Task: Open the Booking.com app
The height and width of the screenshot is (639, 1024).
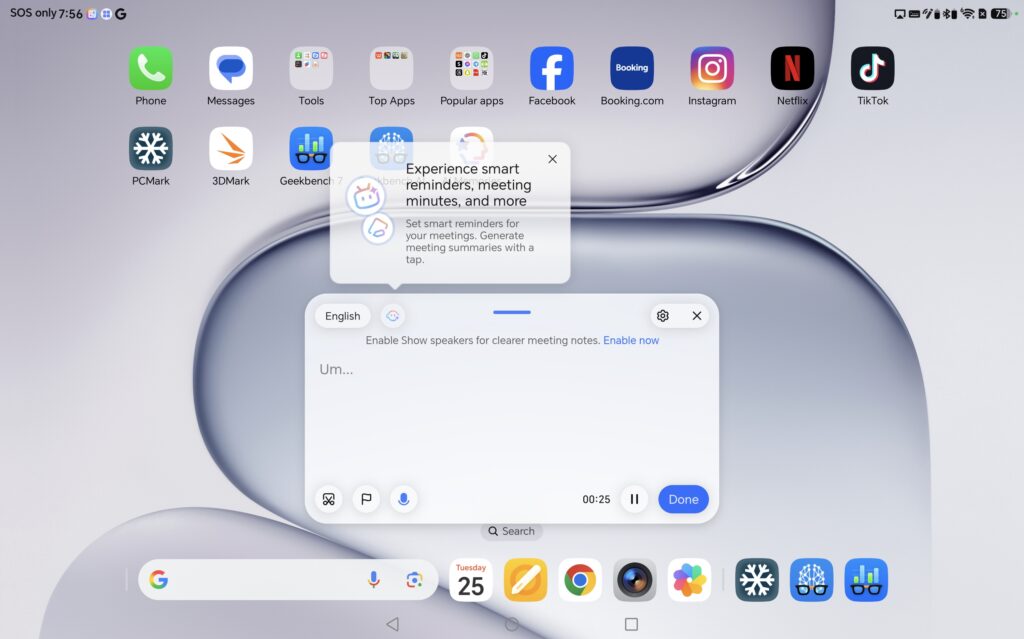Action: [x=632, y=68]
